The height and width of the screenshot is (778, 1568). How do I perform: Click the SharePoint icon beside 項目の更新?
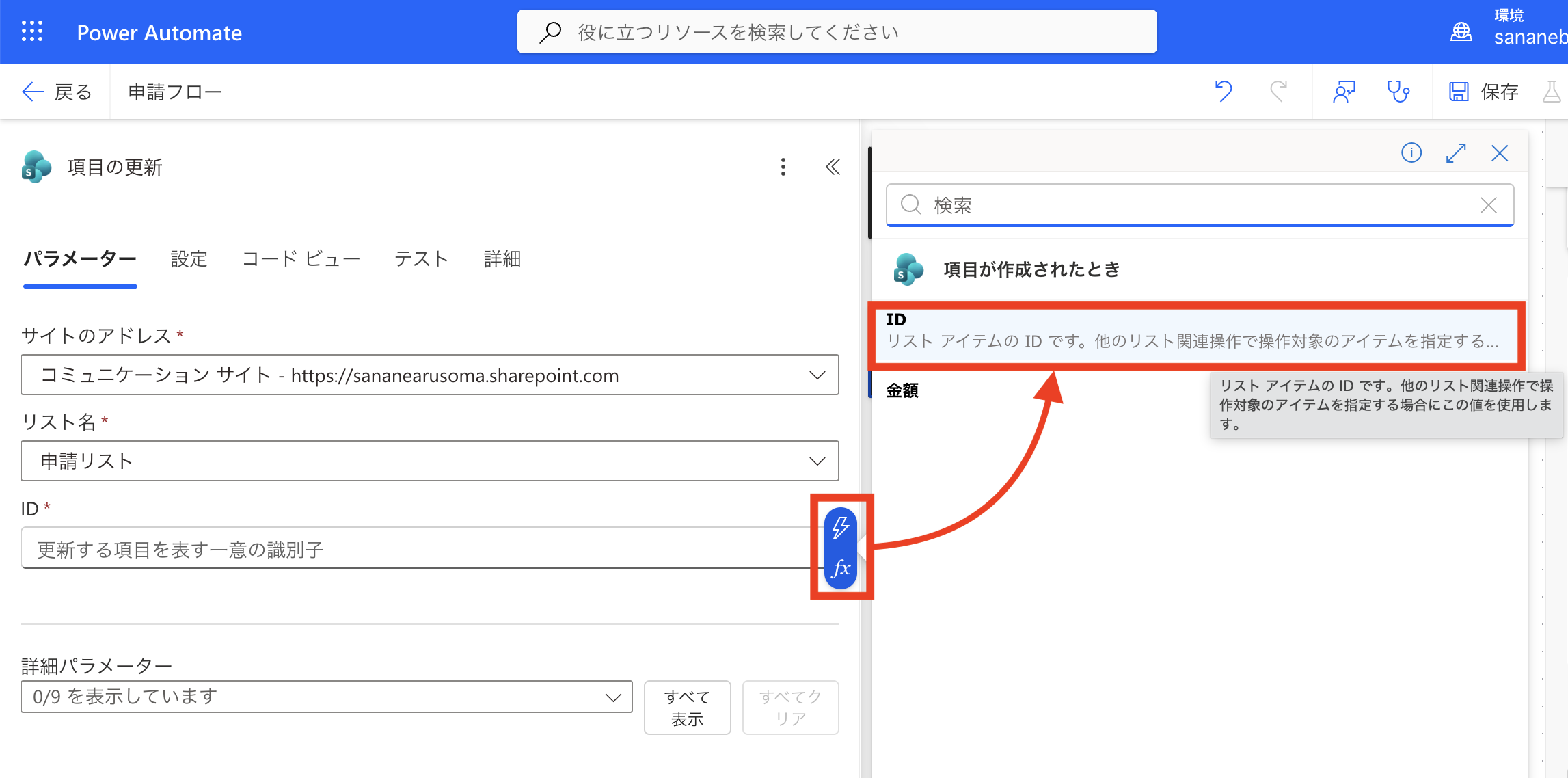point(36,167)
